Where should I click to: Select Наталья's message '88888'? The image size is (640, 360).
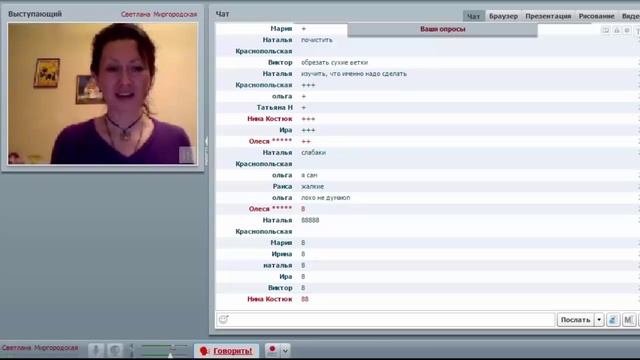[x=310, y=220]
